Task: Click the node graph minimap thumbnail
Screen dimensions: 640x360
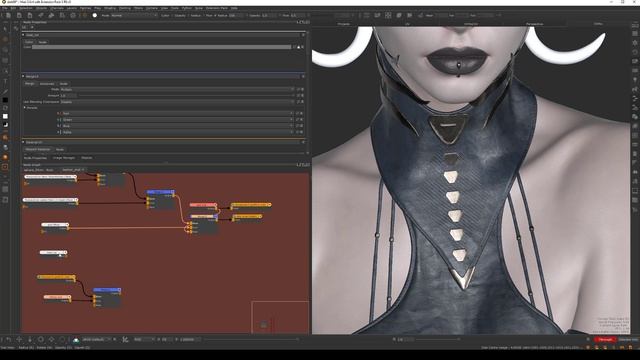Action: 280,317
